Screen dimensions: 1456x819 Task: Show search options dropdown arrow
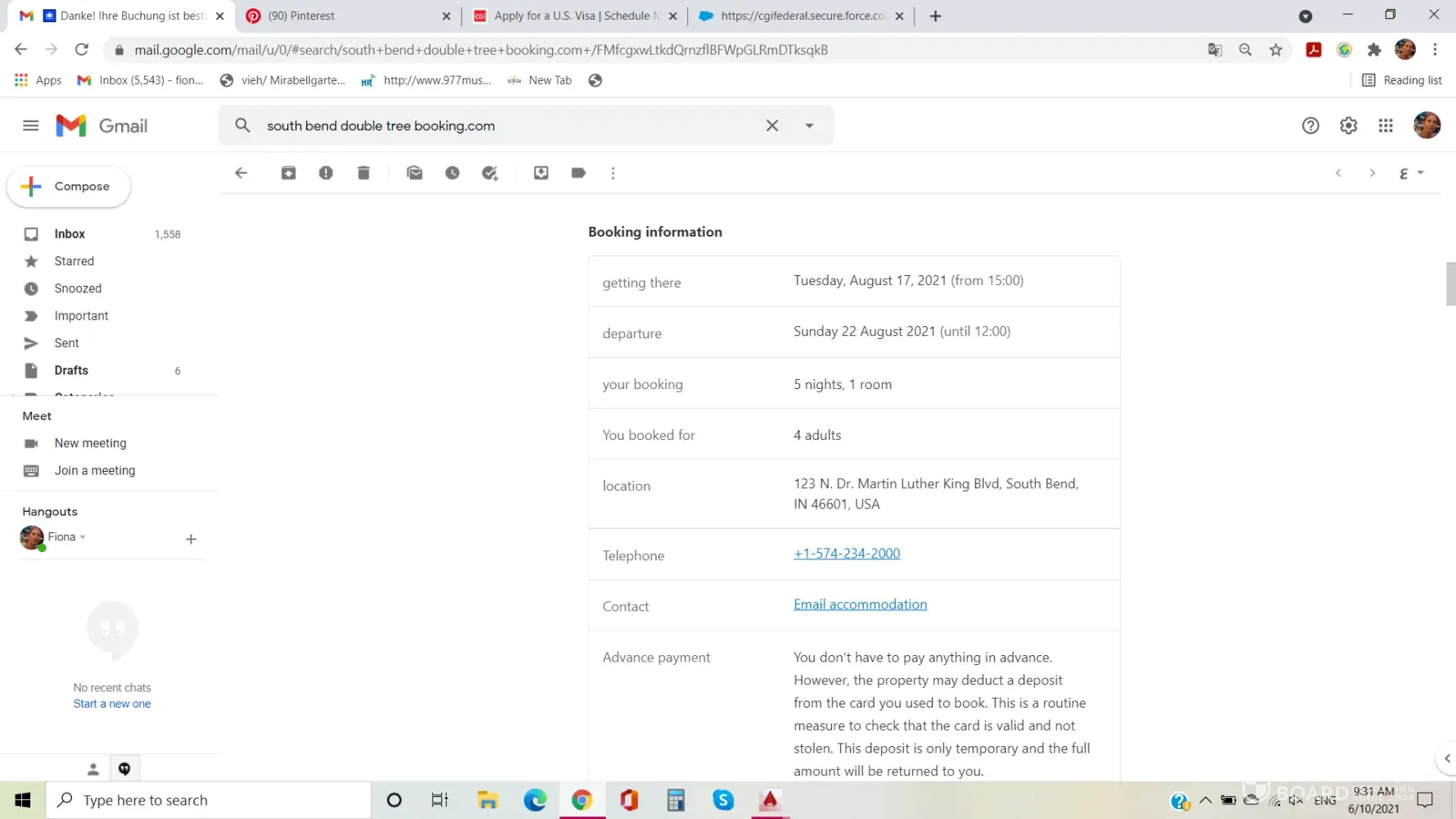pyautogui.click(x=809, y=125)
